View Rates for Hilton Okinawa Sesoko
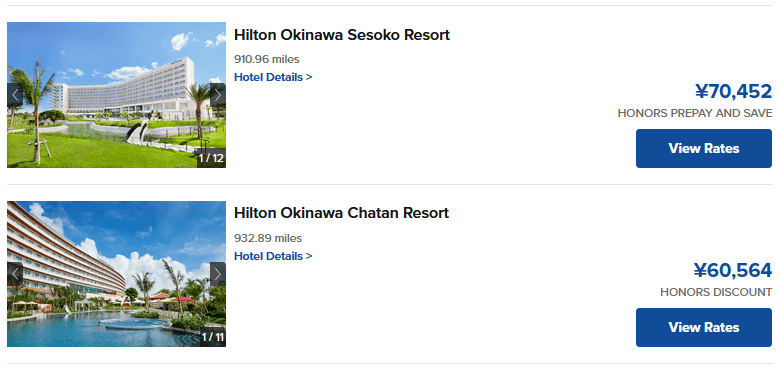This screenshot has height=369, width=779. 703,148
